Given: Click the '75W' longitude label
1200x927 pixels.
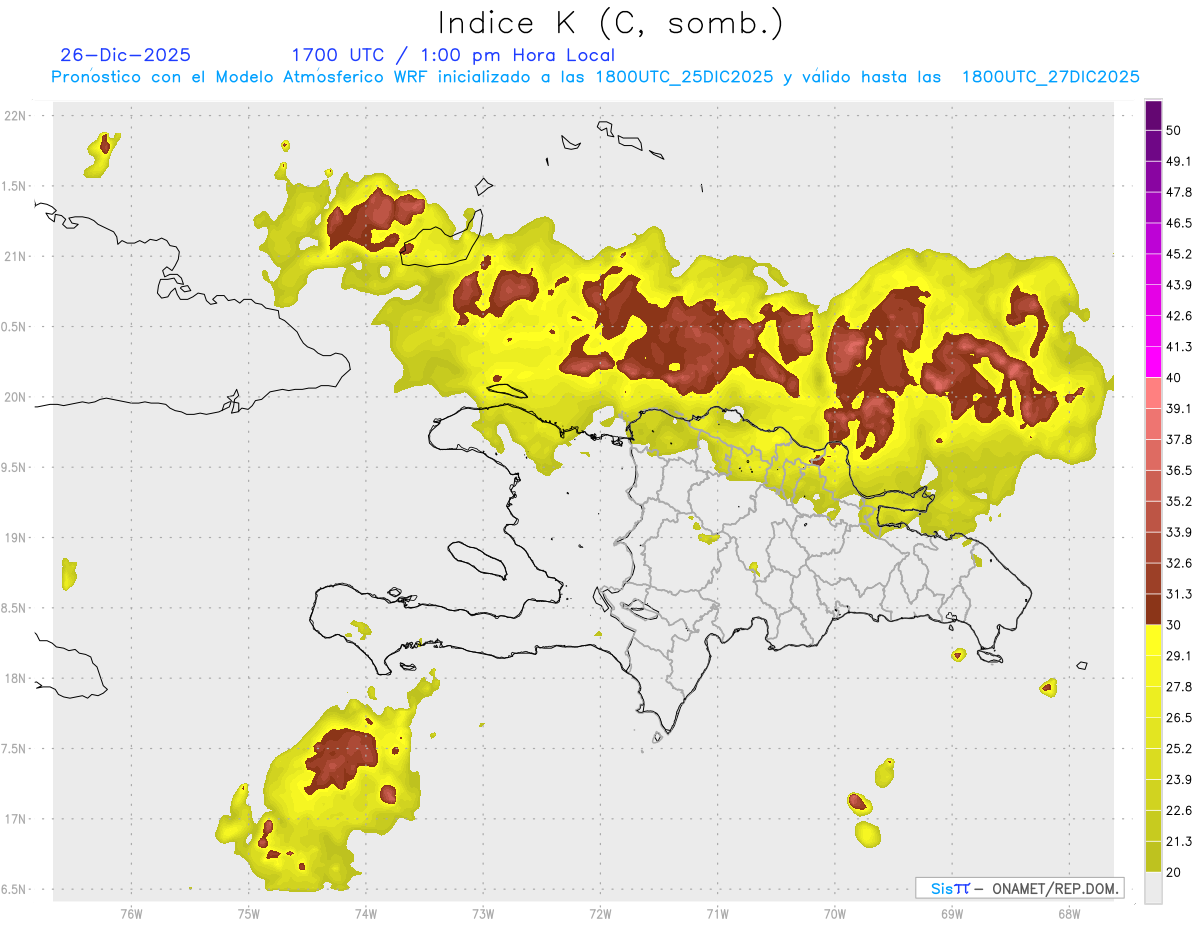Looking at the screenshot, I should pos(248,914).
